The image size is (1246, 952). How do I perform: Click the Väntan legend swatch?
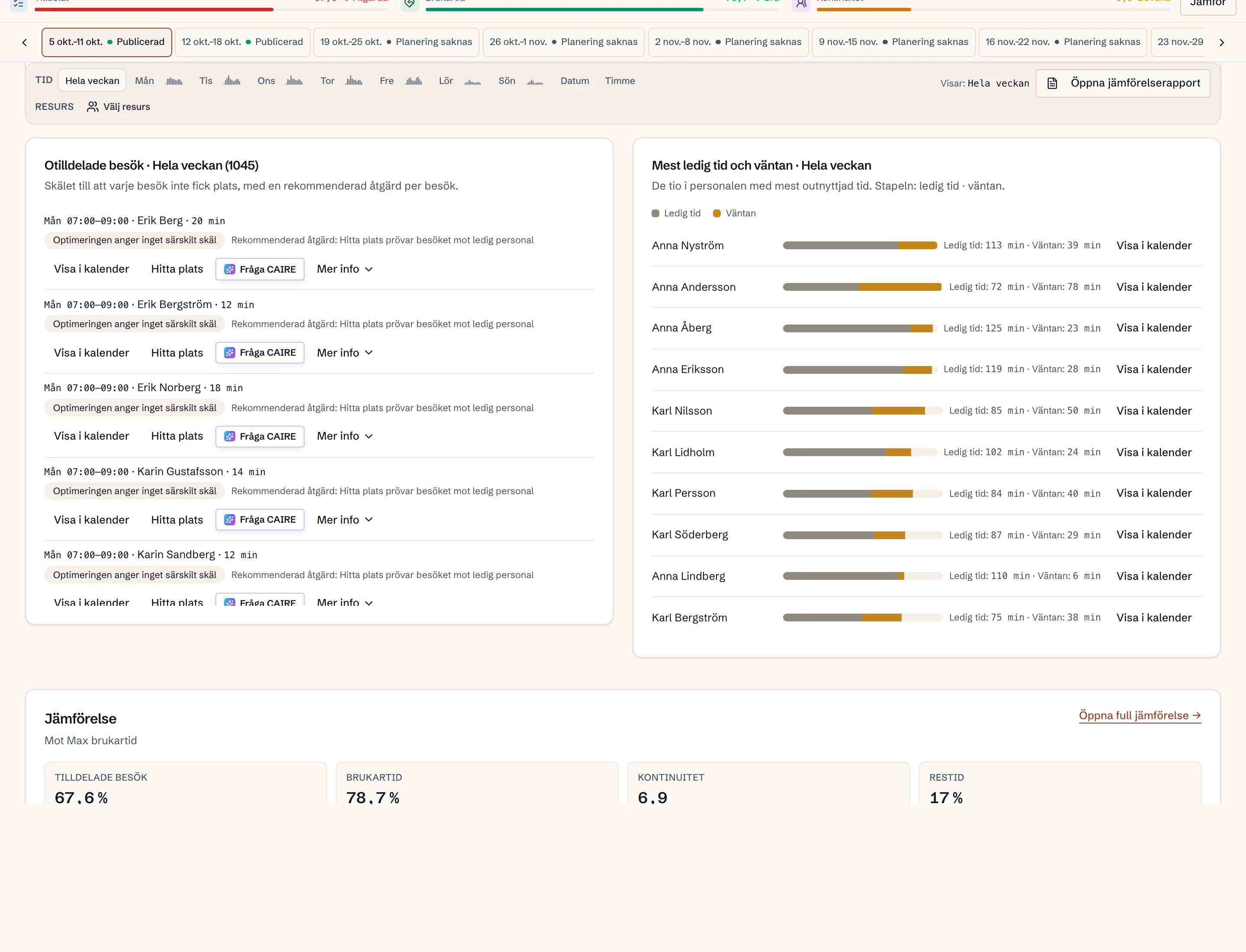[x=716, y=214]
